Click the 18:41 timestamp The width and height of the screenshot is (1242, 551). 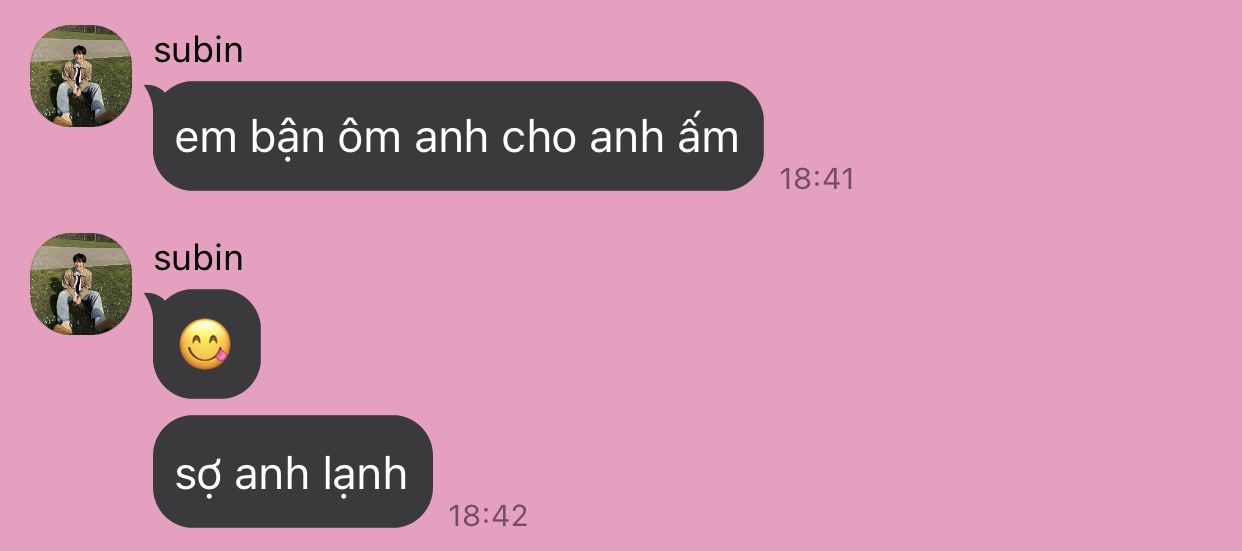(x=817, y=179)
